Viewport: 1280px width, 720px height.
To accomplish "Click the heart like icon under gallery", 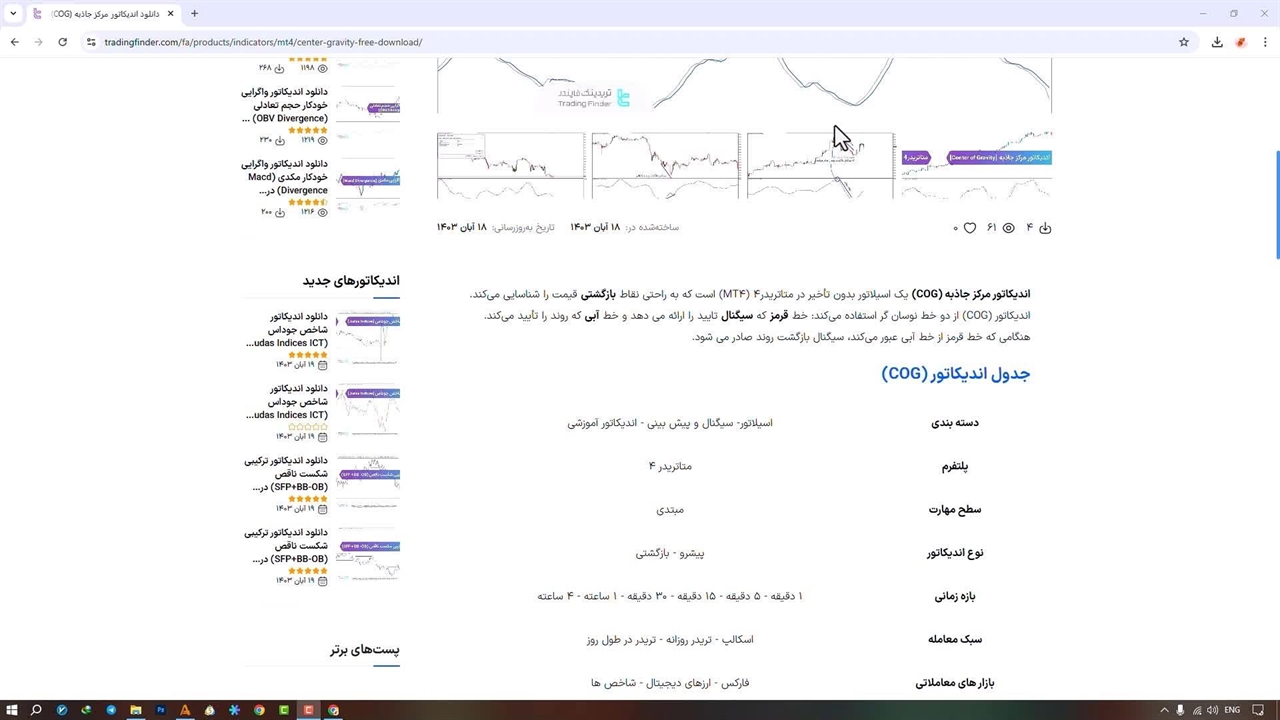I will [x=969, y=228].
